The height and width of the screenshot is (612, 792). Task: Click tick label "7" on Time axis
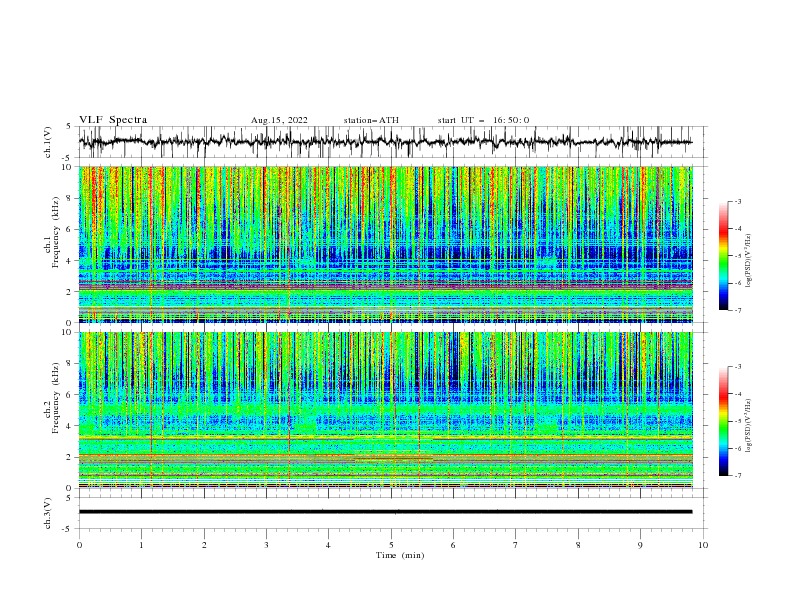516,545
